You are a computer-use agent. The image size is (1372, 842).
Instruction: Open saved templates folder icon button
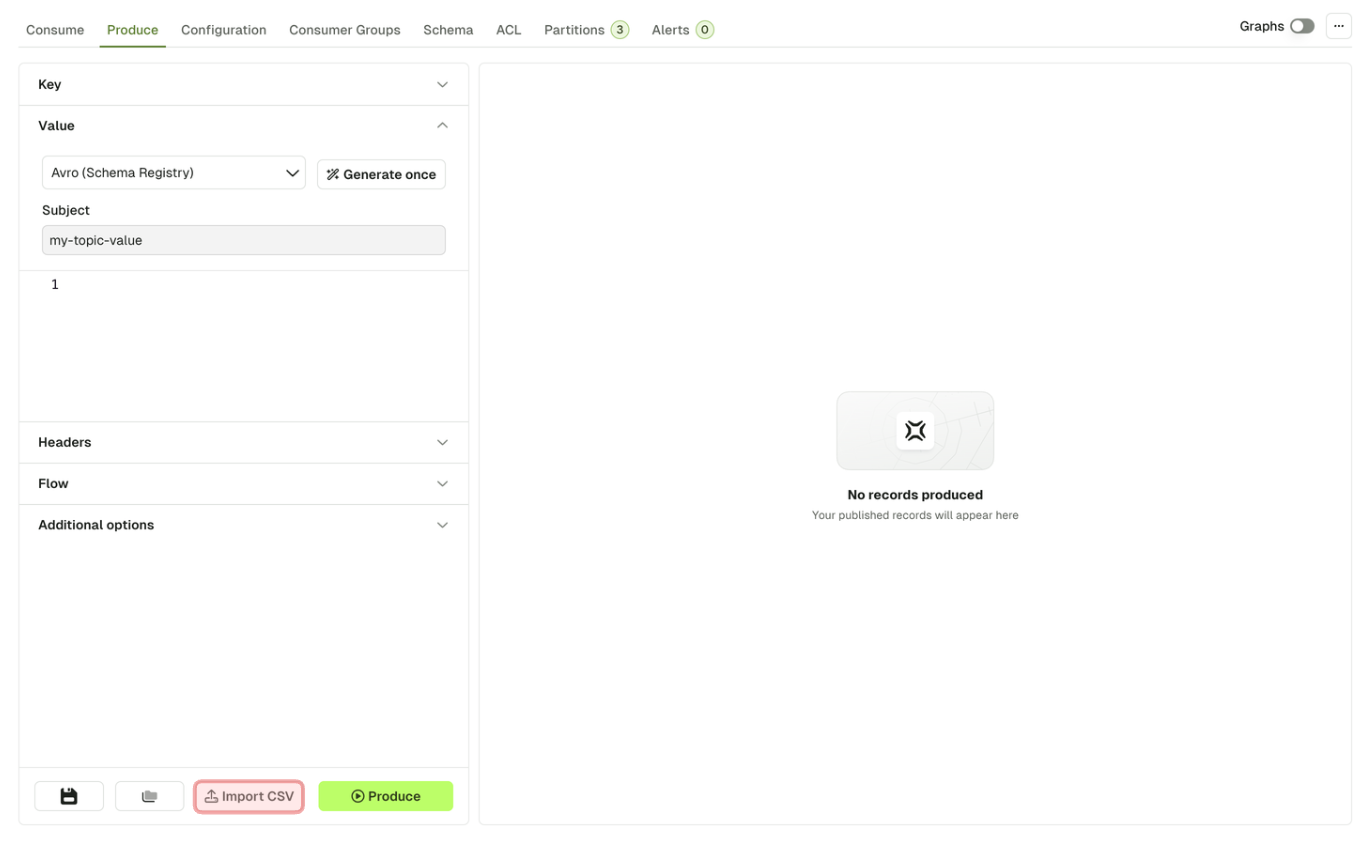[149, 796]
